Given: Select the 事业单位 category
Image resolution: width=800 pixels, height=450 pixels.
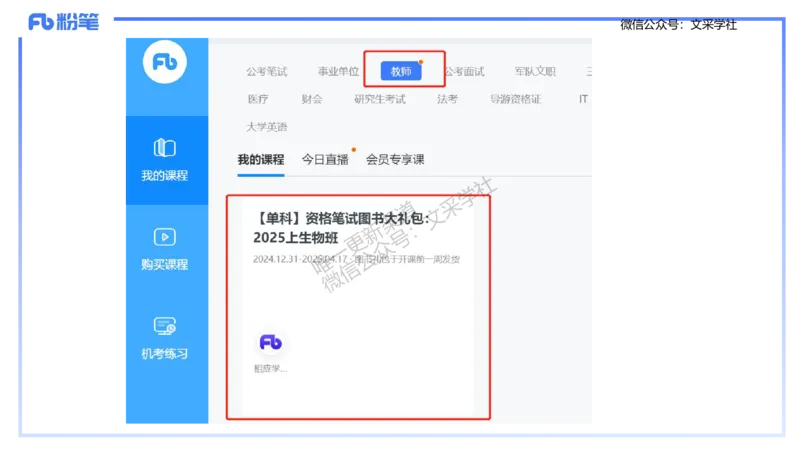Looking at the screenshot, I should 338,71.
